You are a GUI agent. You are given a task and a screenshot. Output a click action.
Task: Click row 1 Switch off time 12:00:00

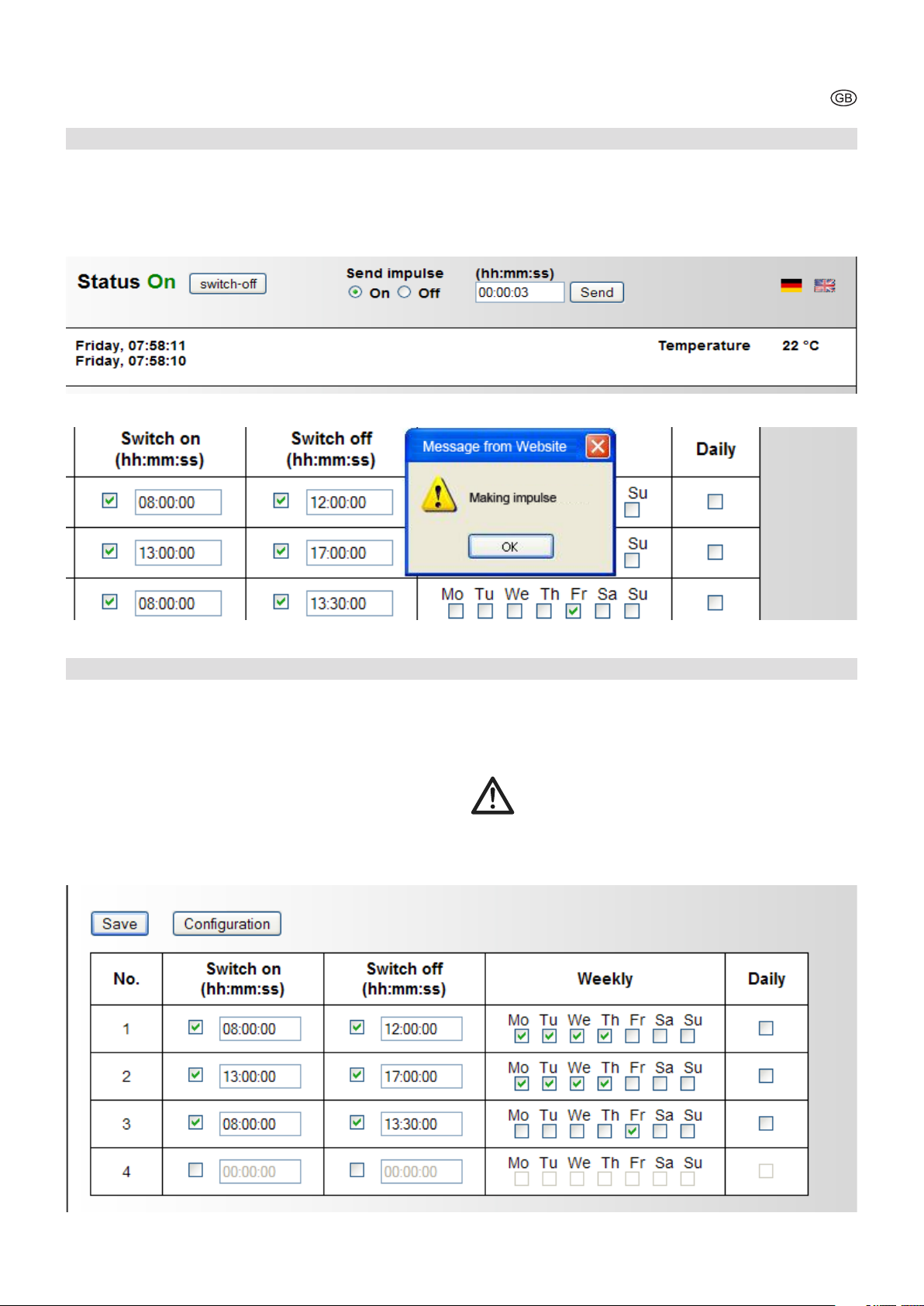coord(422,1029)
